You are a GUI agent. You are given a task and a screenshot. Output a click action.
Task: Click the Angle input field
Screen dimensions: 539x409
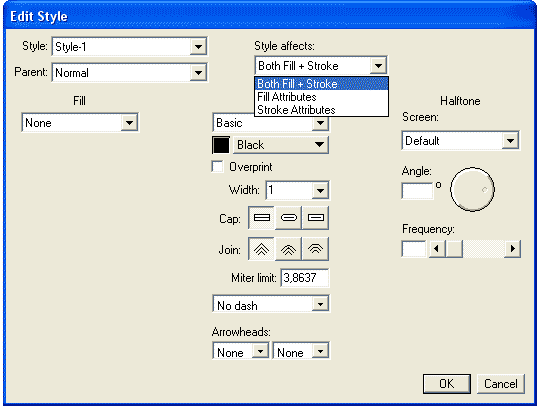coord(417,190)
